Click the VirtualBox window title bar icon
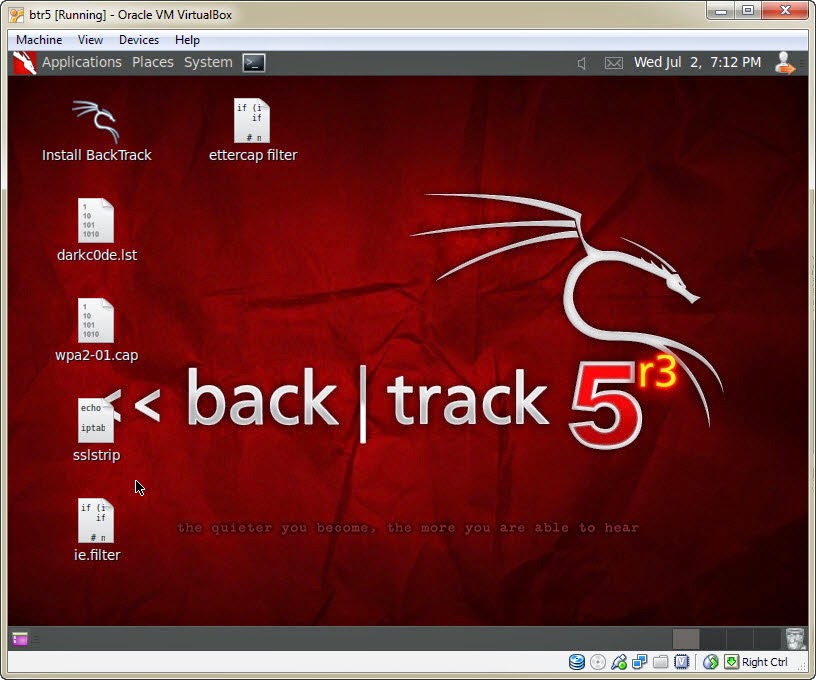 click(16, 15)
